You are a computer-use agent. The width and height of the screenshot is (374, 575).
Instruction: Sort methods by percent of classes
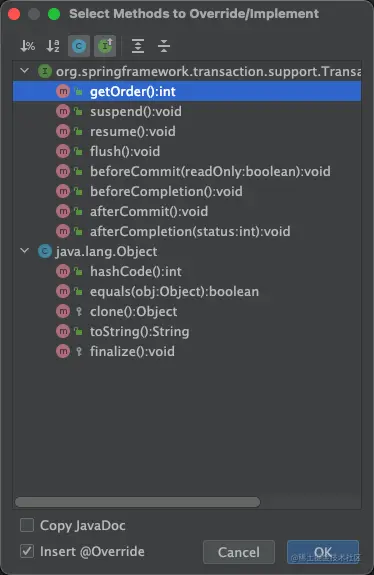pos(28,46)
